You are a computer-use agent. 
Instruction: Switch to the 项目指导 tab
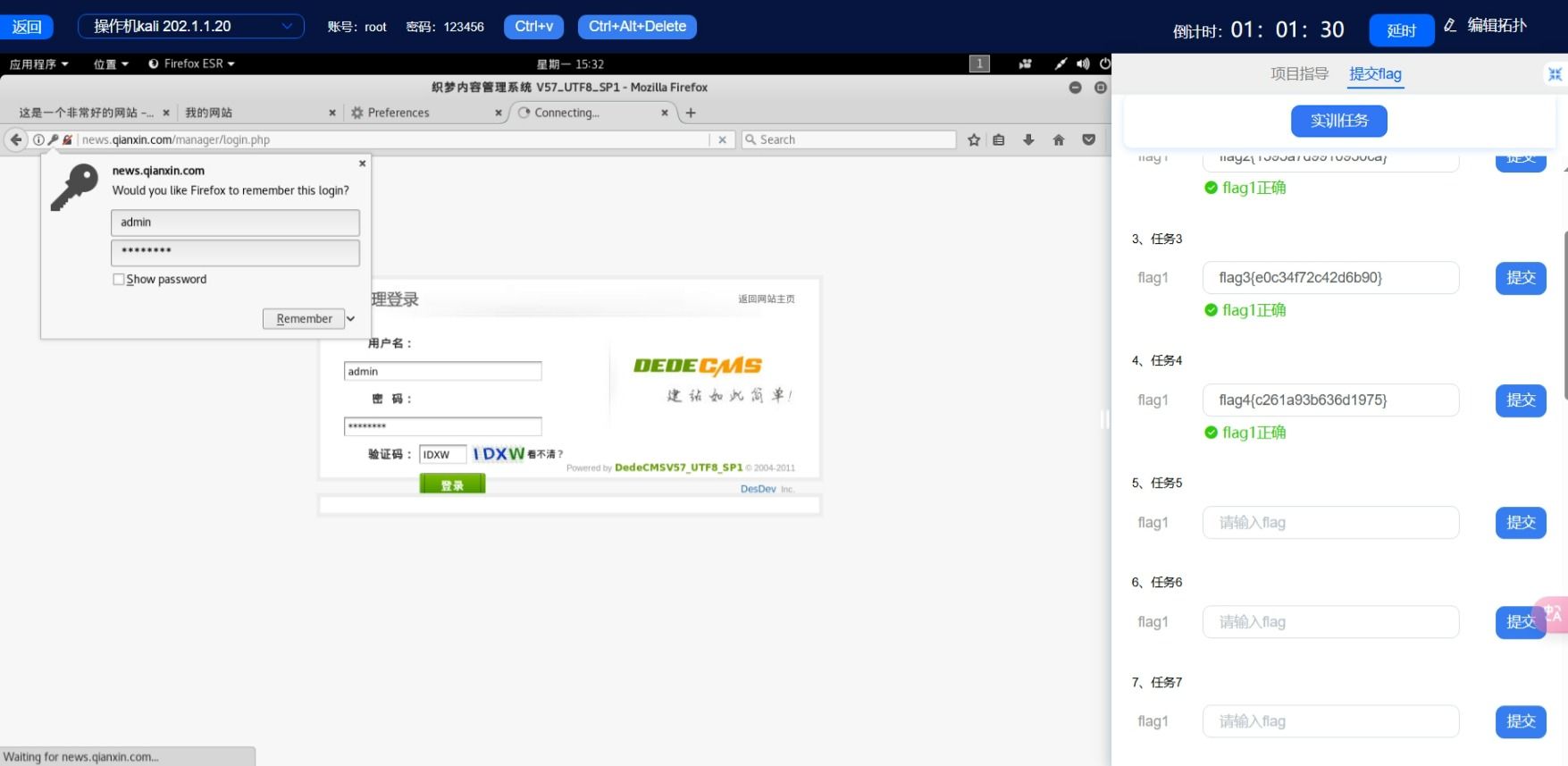(x=1299, y=74)
